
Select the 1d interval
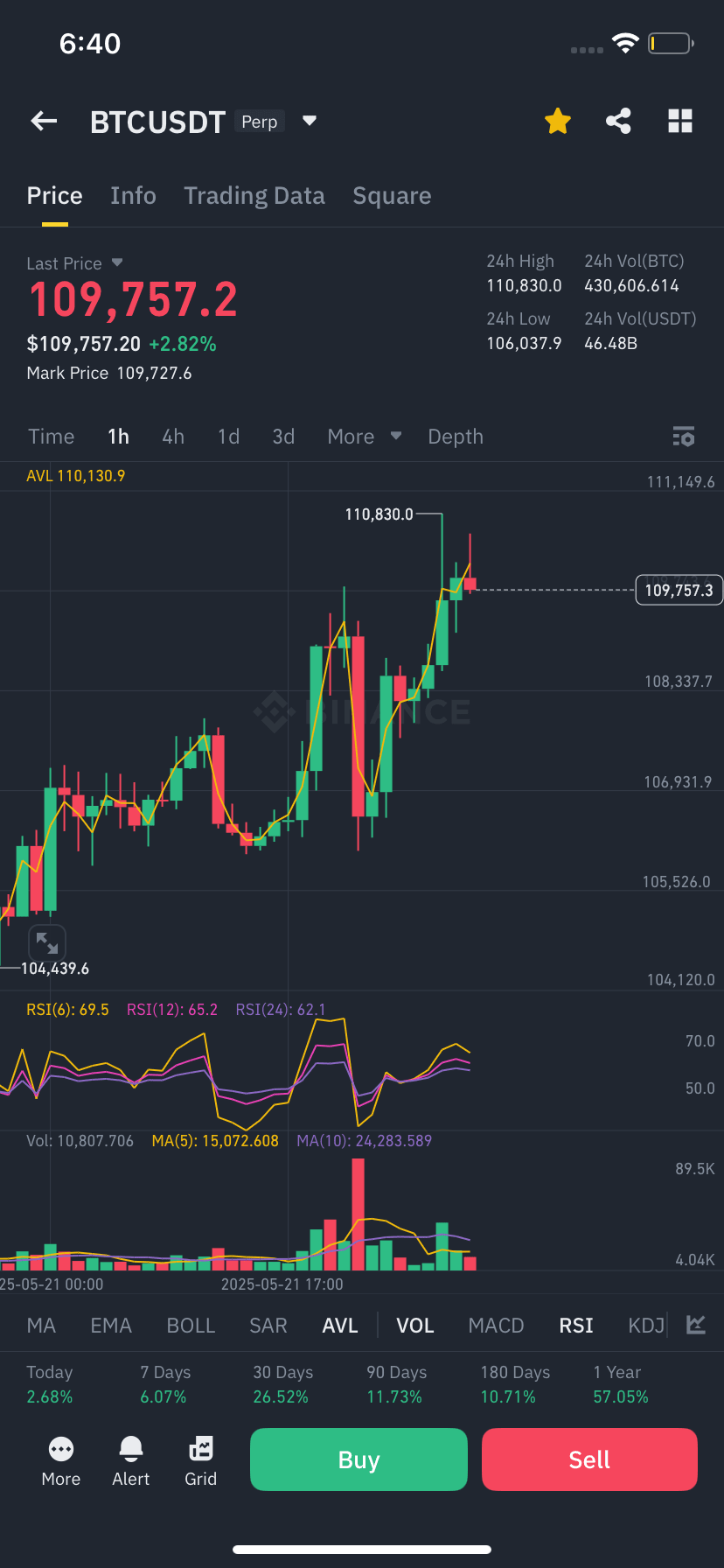click(228, 437)
